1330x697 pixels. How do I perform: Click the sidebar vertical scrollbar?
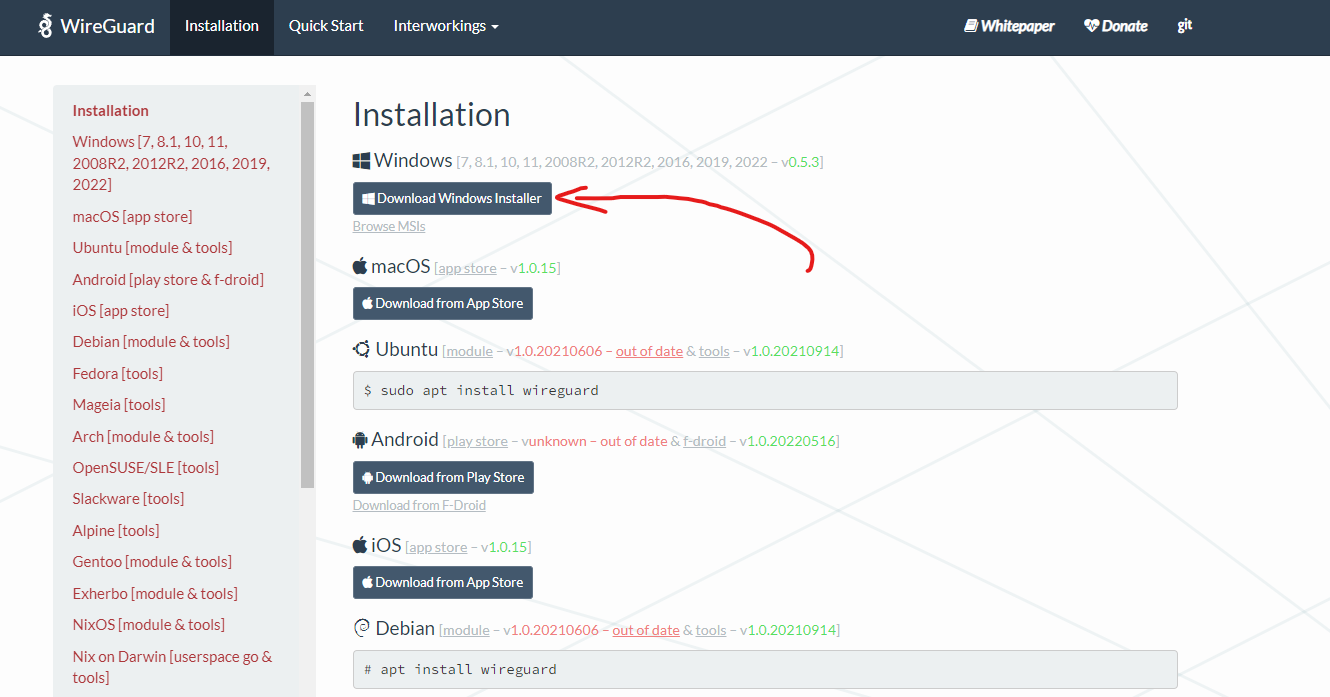click(307, 294)
